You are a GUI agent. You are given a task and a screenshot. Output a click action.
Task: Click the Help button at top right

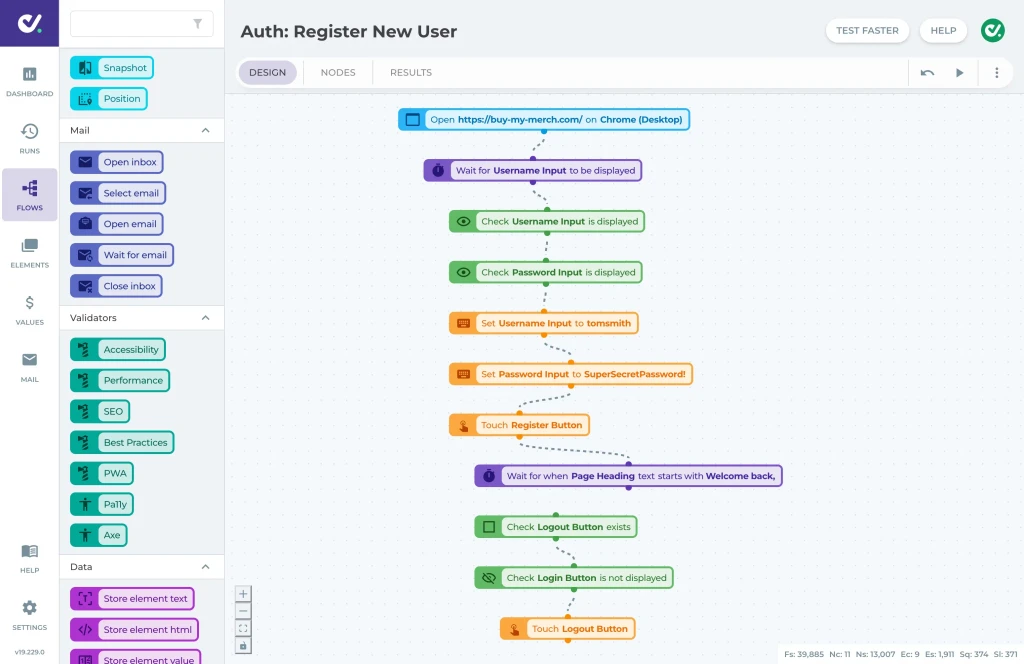pos(943,31)
